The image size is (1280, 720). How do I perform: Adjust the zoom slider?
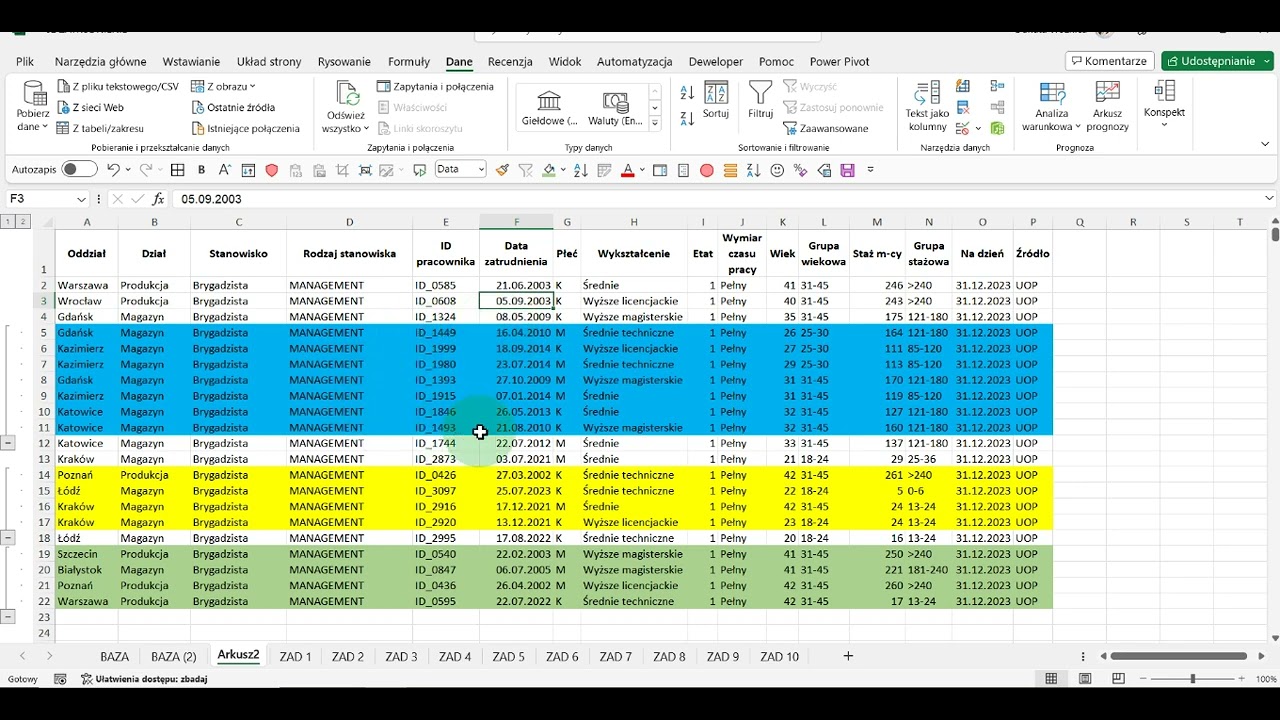1192,679
